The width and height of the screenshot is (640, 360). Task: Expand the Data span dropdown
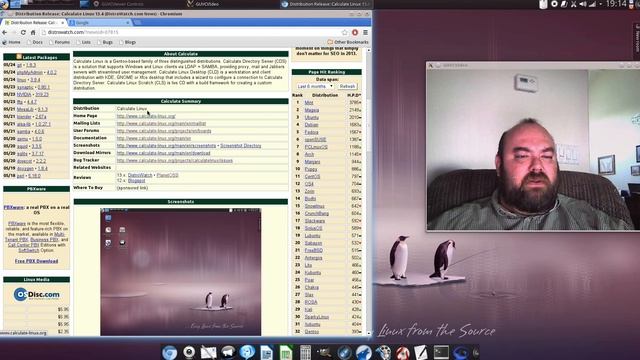(315, 87)
